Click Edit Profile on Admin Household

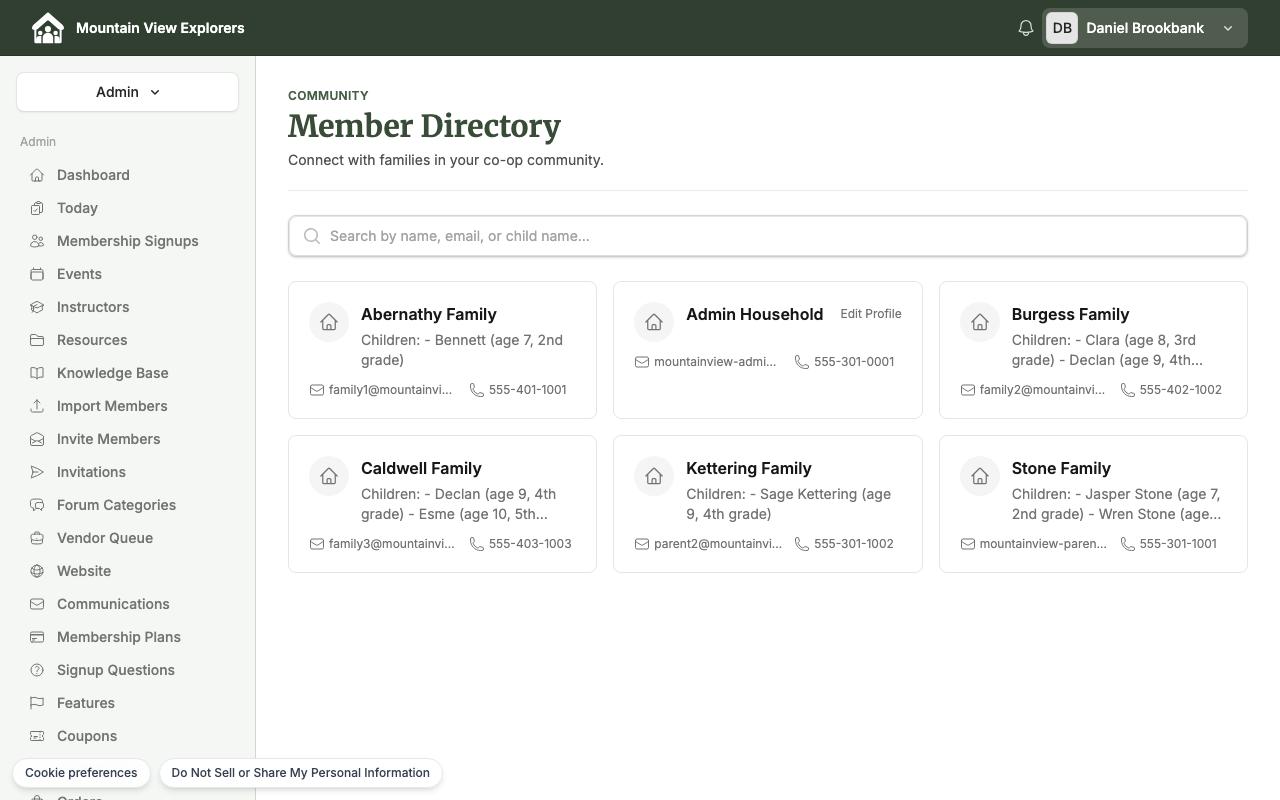tap(871, 314)
